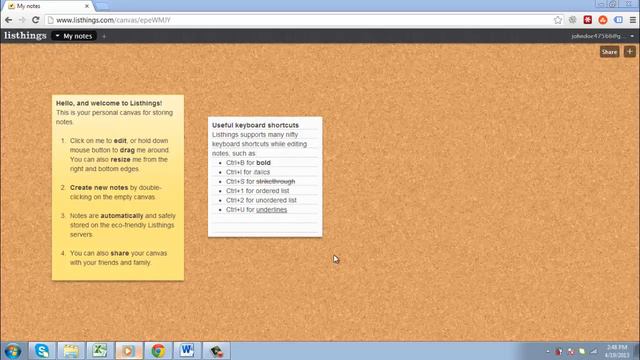This screenshot has height=360, width=640.
Task: Click the system tray clock
Action: pyautogui.click(x=616, y=351)
